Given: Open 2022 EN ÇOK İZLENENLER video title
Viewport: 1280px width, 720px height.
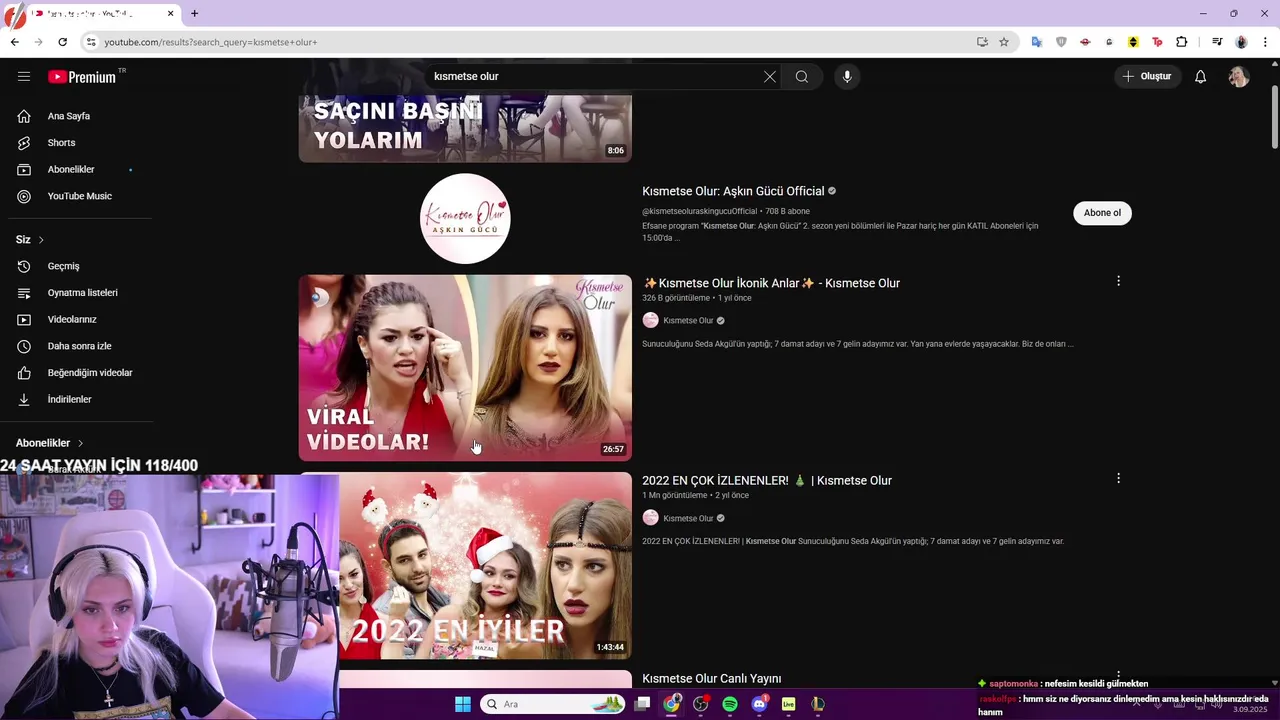Looking at the screenshot, I should (767, 481).
